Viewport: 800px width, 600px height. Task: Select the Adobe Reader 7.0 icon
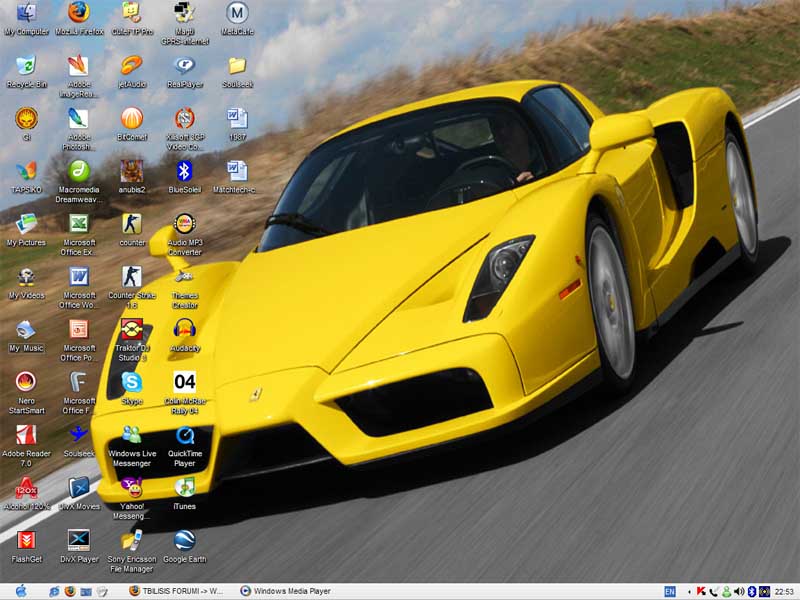(27, 446)
